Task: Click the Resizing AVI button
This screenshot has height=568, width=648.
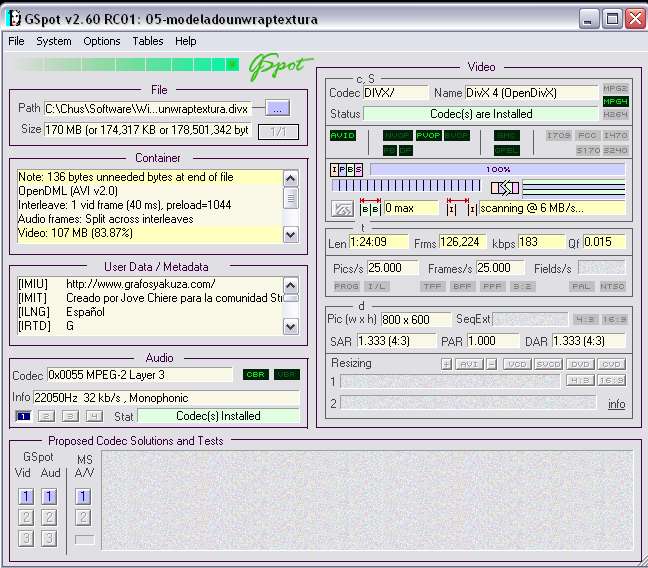Action: pyautogui.click(x=469, y=364)
